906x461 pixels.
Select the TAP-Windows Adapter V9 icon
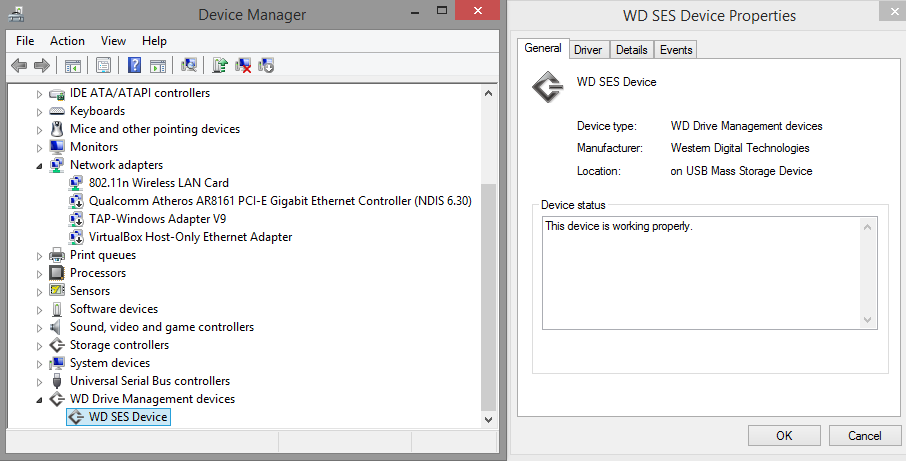[x=76, y=219]
